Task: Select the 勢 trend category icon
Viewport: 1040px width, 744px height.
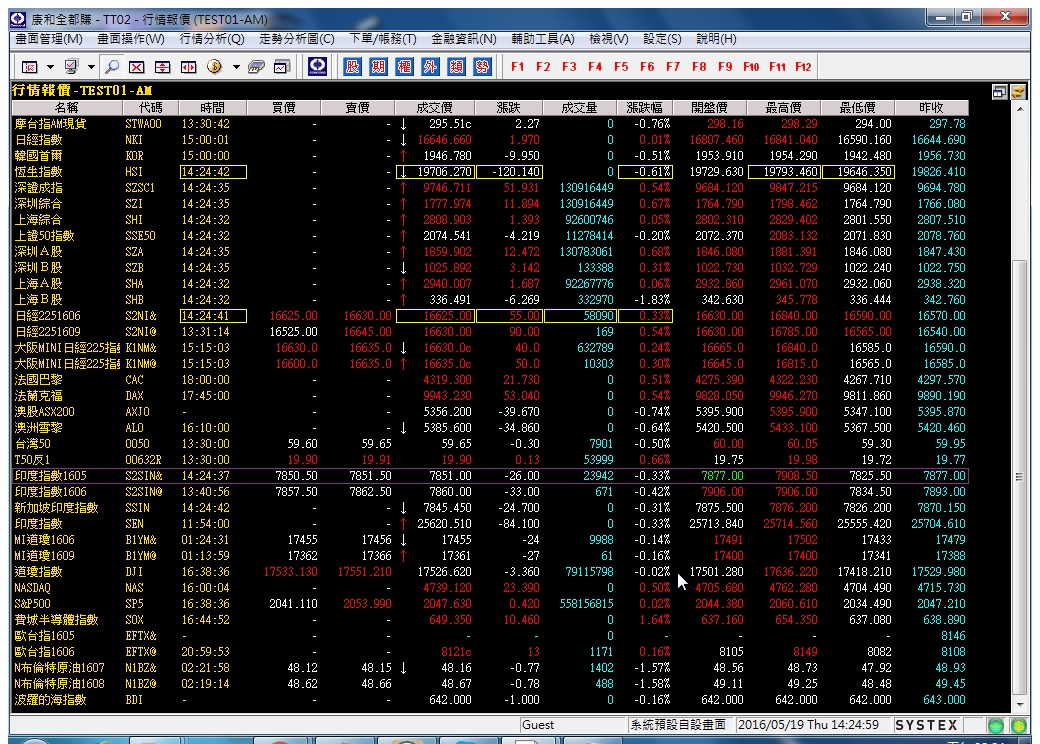Action: (x=482, y=66)
